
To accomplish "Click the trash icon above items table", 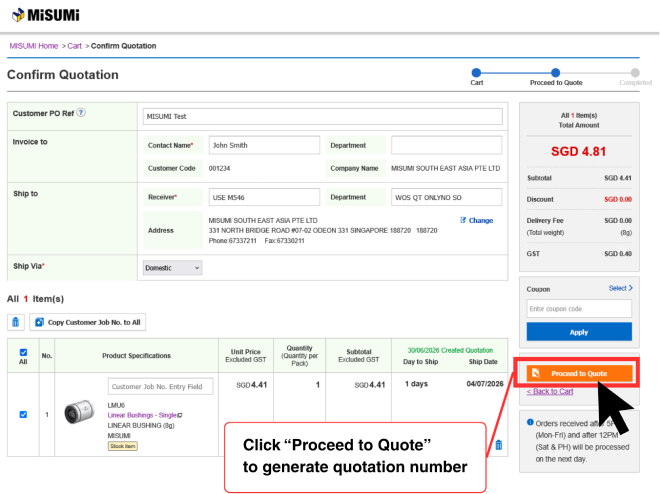I will click(x=16, y=322).
